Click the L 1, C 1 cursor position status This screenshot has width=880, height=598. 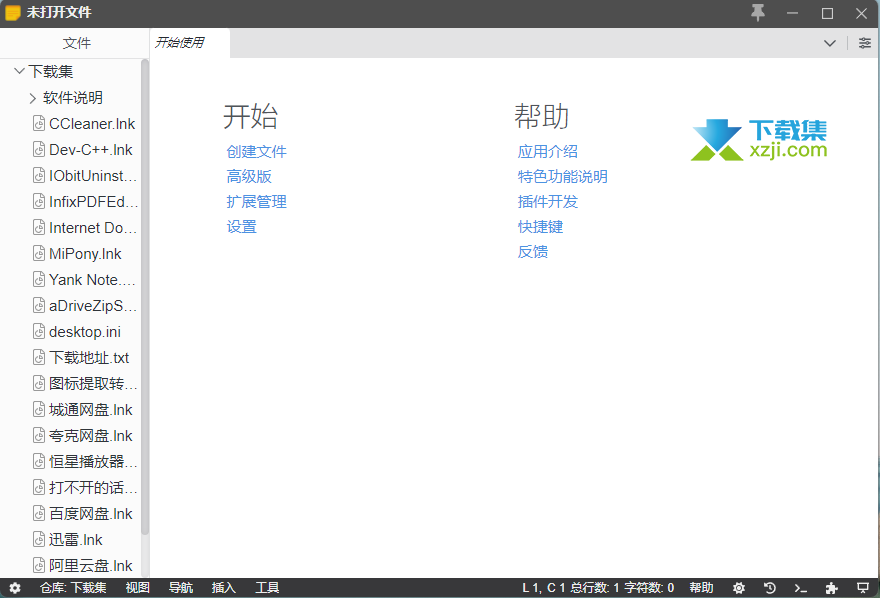click(x=543, y=587)
